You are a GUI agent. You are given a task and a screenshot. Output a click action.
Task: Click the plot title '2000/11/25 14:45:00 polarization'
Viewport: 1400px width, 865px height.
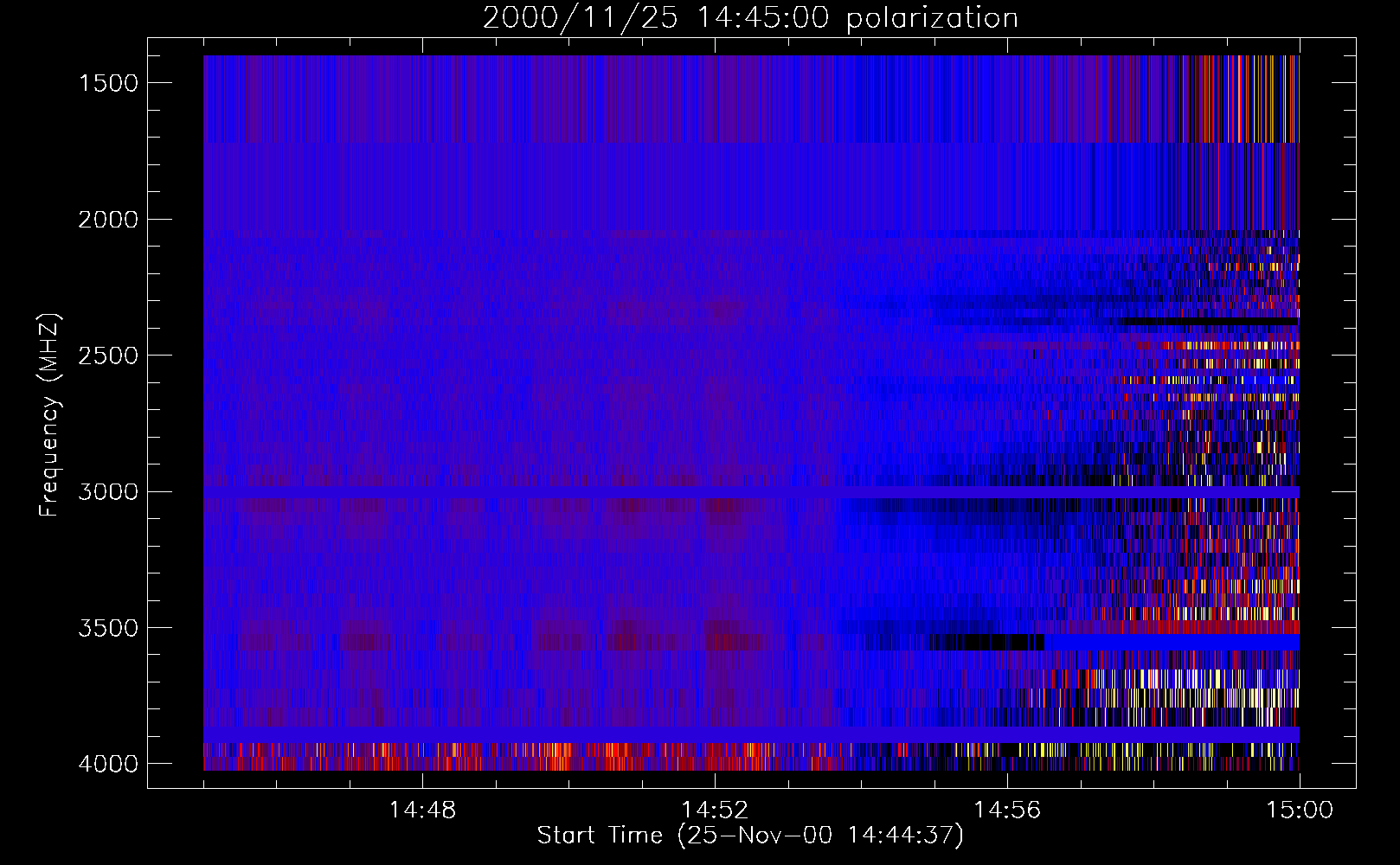(750, 18)
